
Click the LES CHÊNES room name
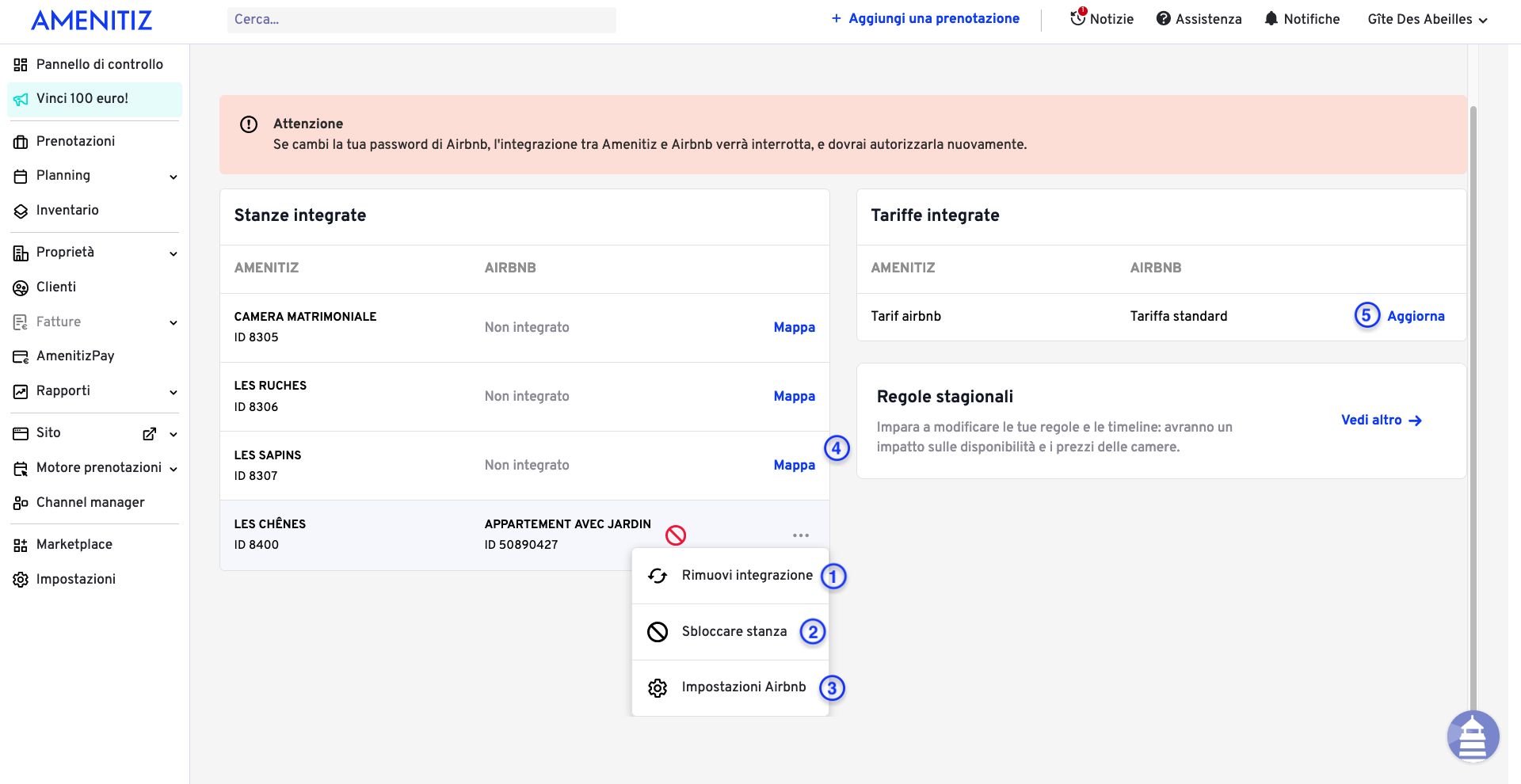pyautogui.click(x=270, y=524)
